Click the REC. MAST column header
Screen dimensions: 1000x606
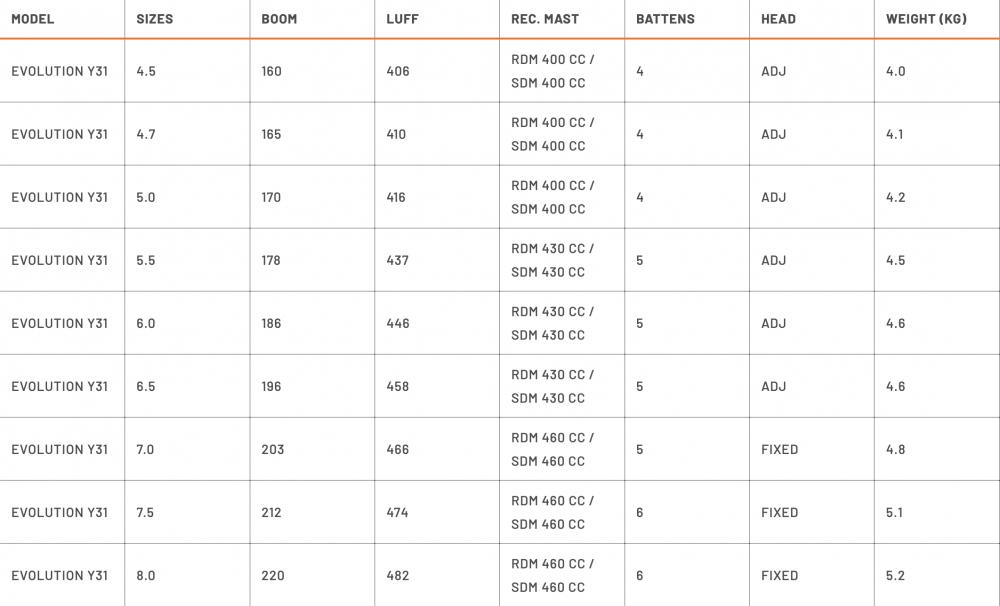[545, 19]
